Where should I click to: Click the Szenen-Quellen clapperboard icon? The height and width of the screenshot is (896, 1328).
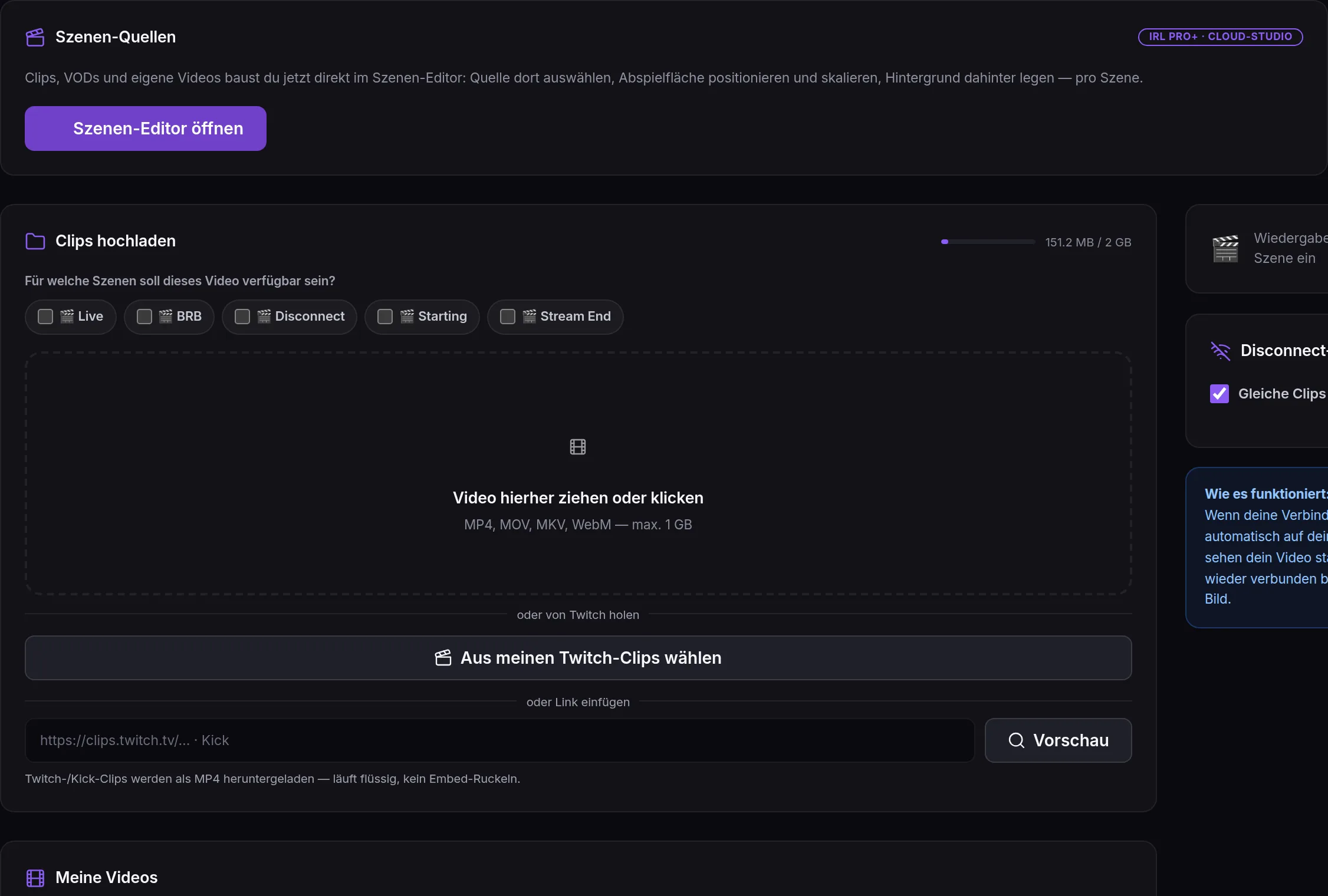[x=35, y=37]
